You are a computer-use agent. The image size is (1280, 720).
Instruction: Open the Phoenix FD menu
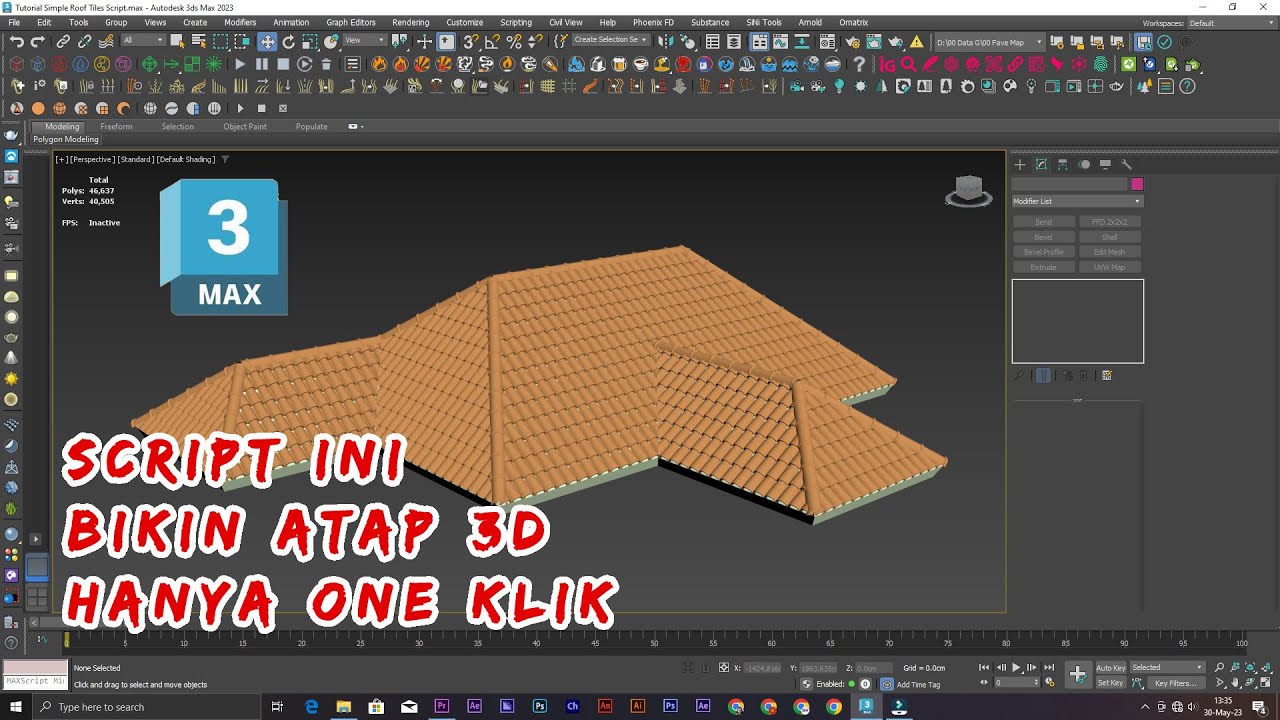(653, 22)
